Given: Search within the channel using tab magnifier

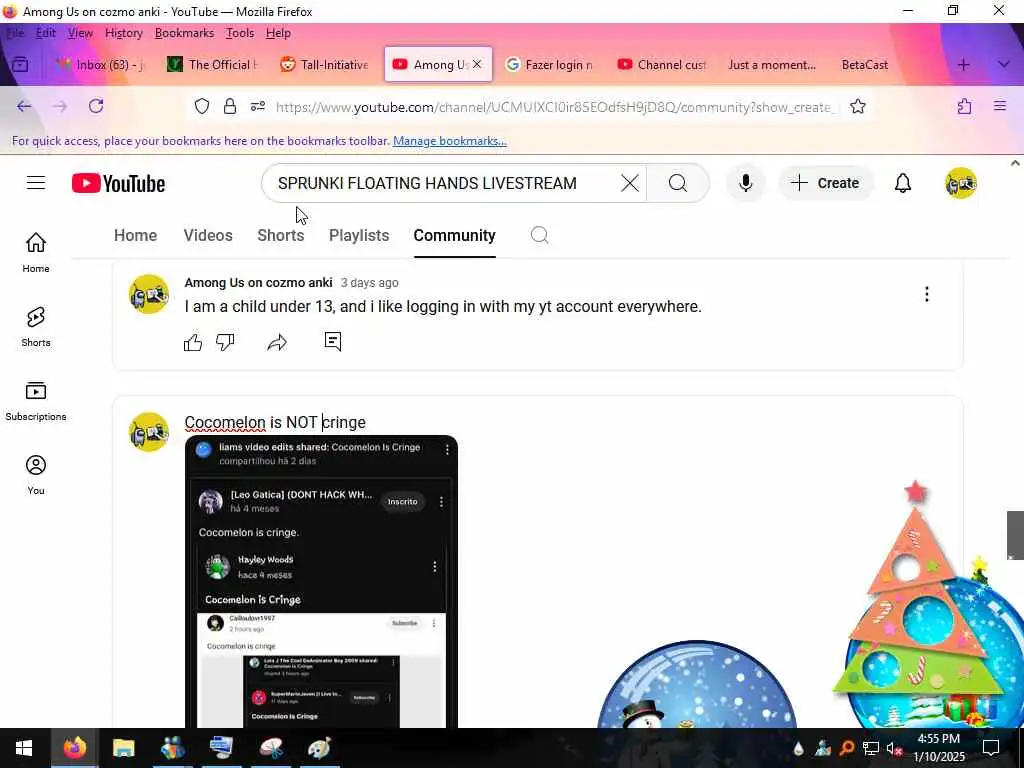Looking at the screenshot, I should click(539, 235).
